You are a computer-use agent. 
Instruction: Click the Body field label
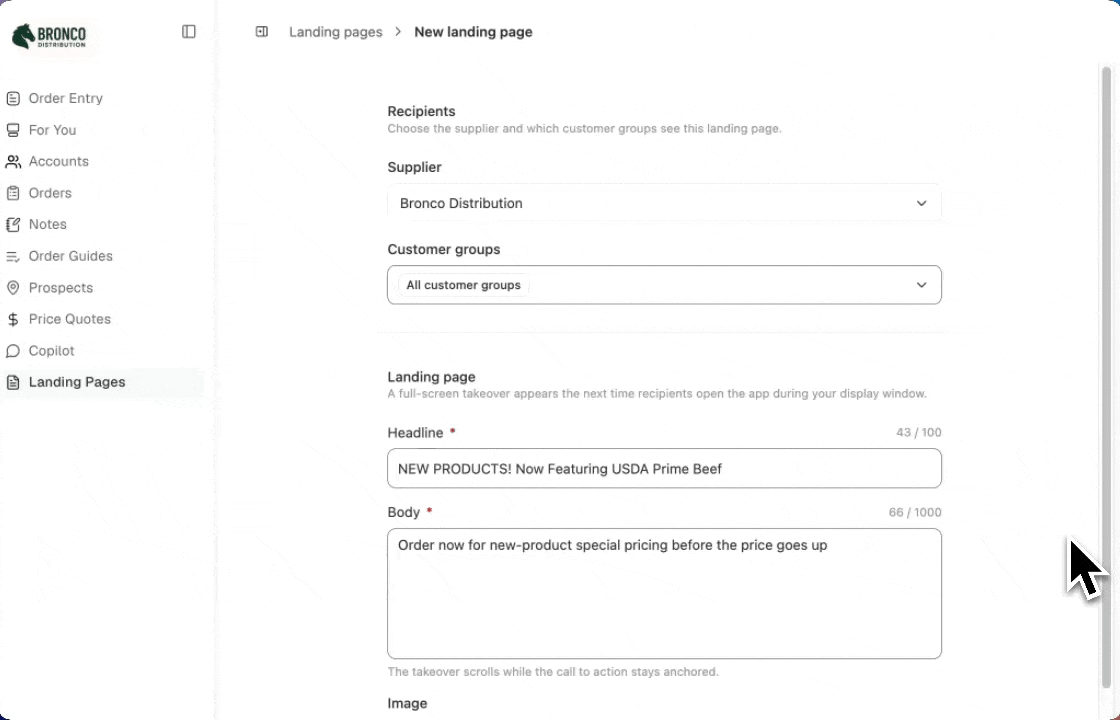click(404, 512)
